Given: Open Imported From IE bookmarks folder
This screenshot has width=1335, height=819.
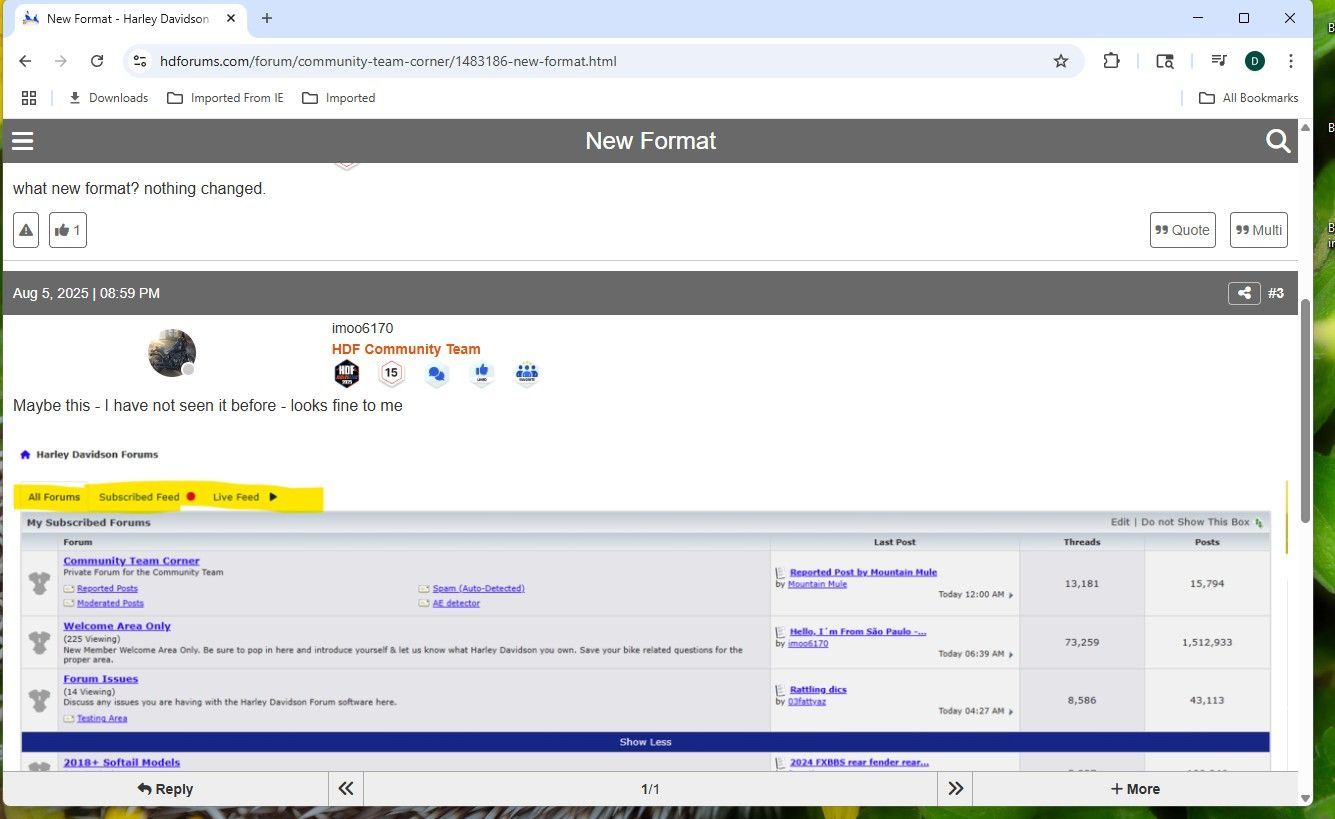Looking at the screenshot, I should coord(226,98).
